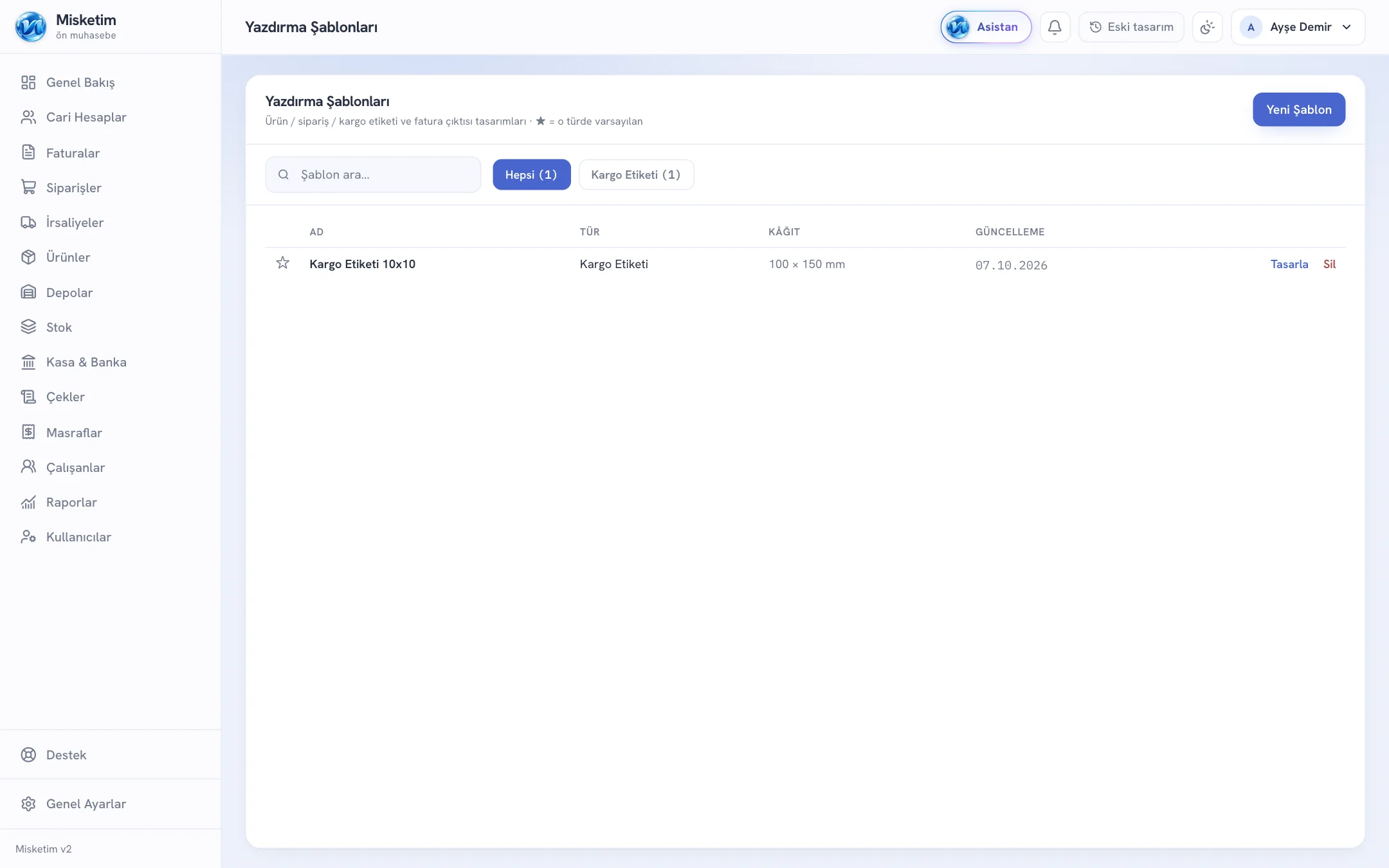Create a new template with Yeni Şablon
The height and width of the screenshot is (868, 1389).
(x=1299, y=109)
